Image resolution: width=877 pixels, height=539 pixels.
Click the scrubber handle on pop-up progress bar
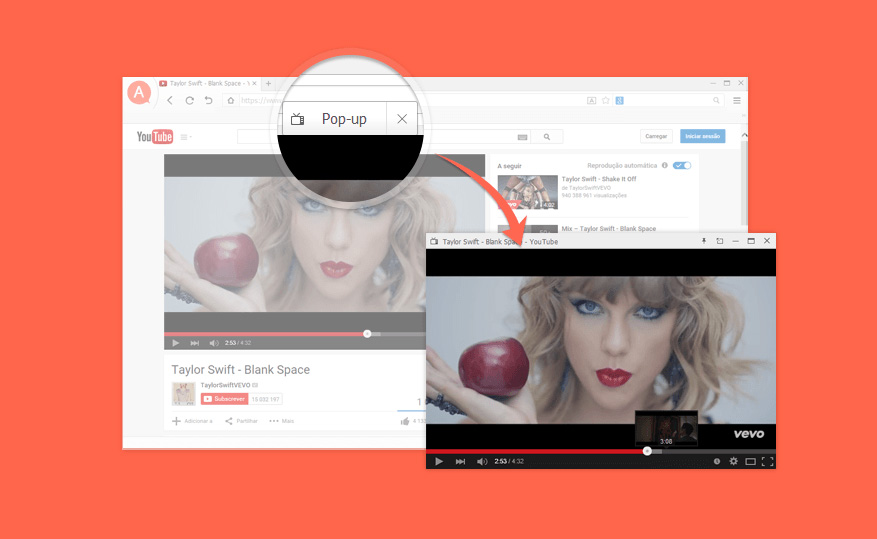pyautogui.click(x=647, y=451)
